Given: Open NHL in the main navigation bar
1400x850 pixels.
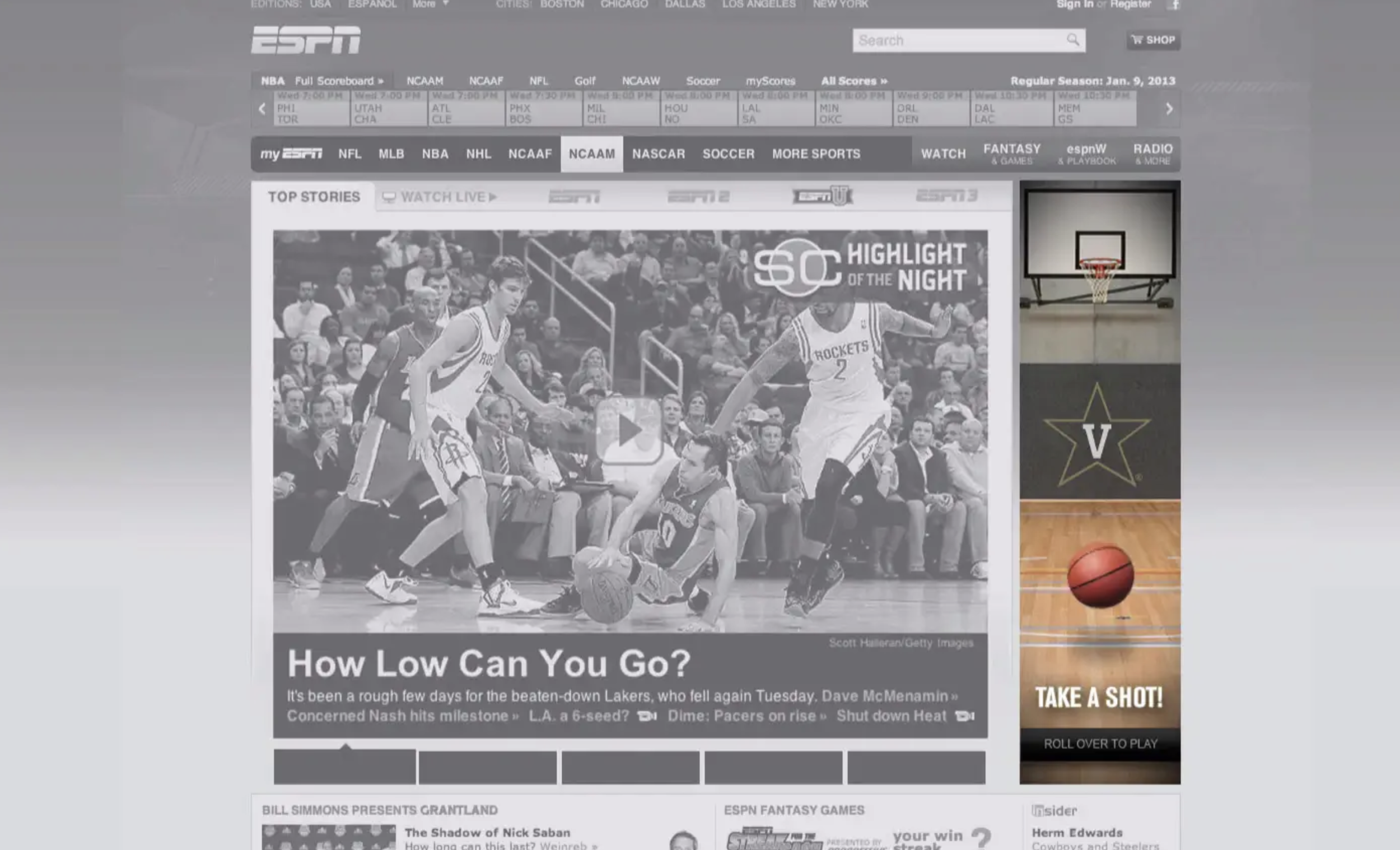Looking at the screenshot, I should pos(478,154).
